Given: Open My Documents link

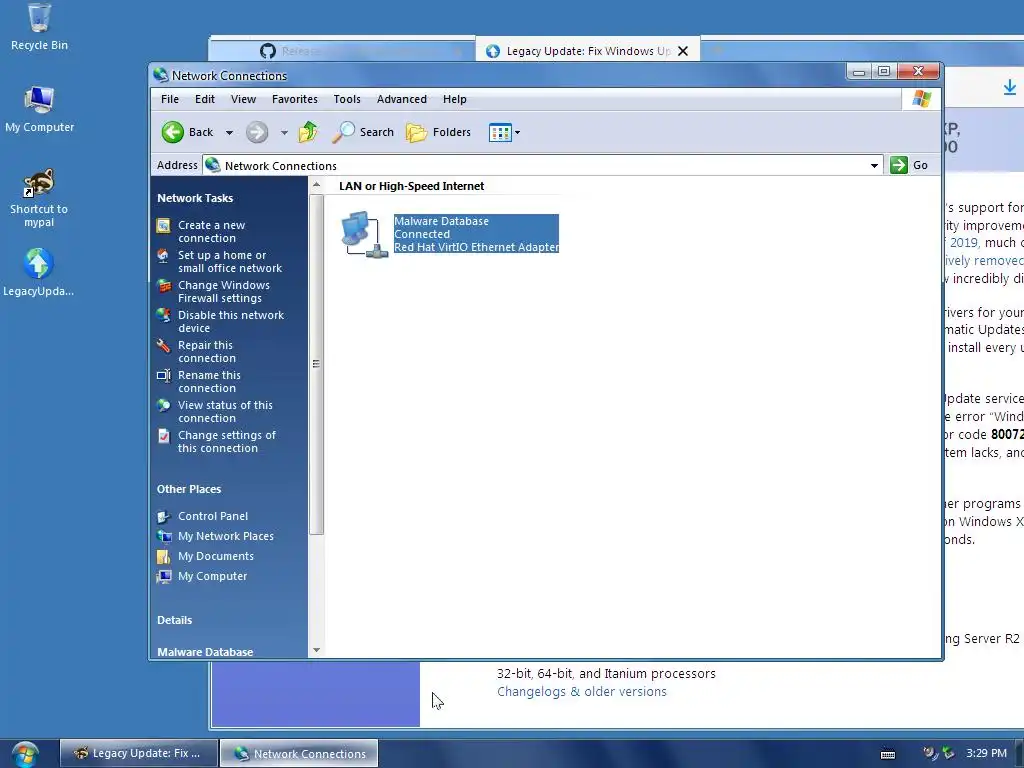Looking at the screenshot, I should click(x=216, y=556).
